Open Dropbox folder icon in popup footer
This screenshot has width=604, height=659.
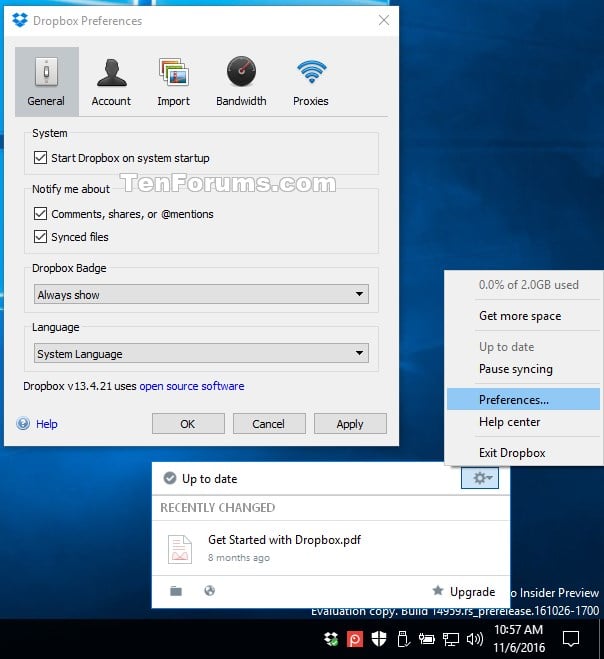176,591
